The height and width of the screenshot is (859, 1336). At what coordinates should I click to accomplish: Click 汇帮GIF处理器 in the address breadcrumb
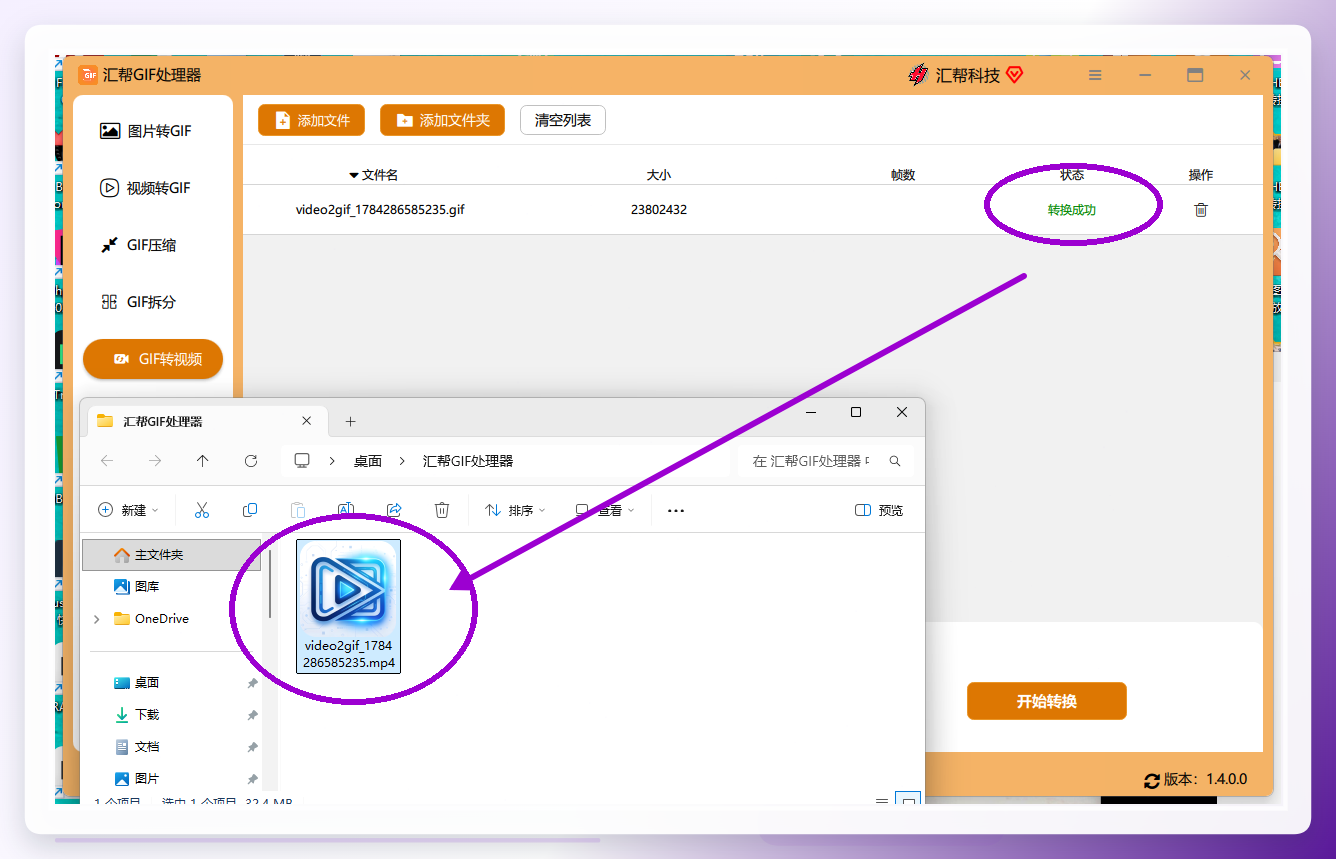pyautogui.click(x=468, y=461)
